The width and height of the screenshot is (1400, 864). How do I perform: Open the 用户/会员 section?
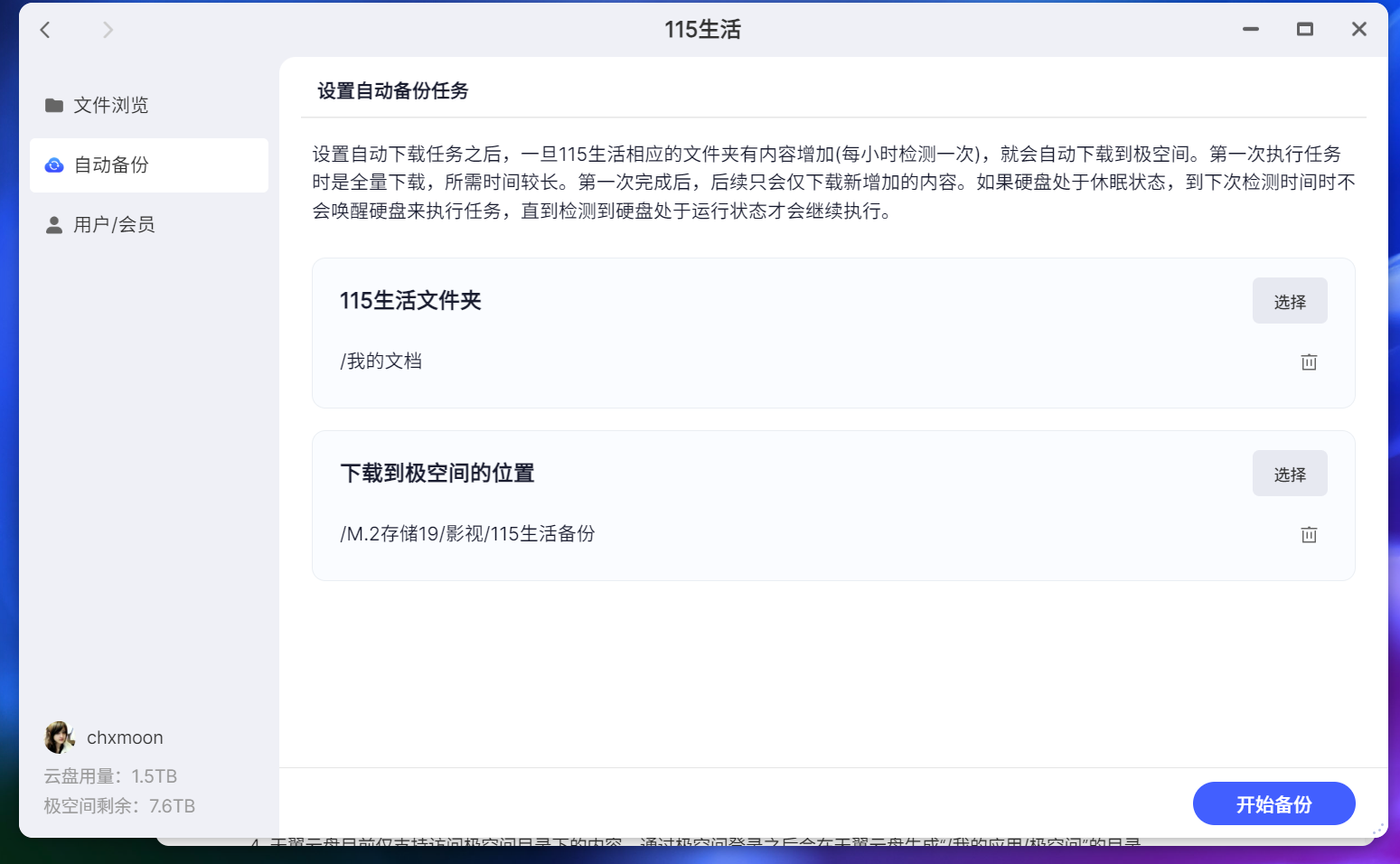[x=149, y=225]
